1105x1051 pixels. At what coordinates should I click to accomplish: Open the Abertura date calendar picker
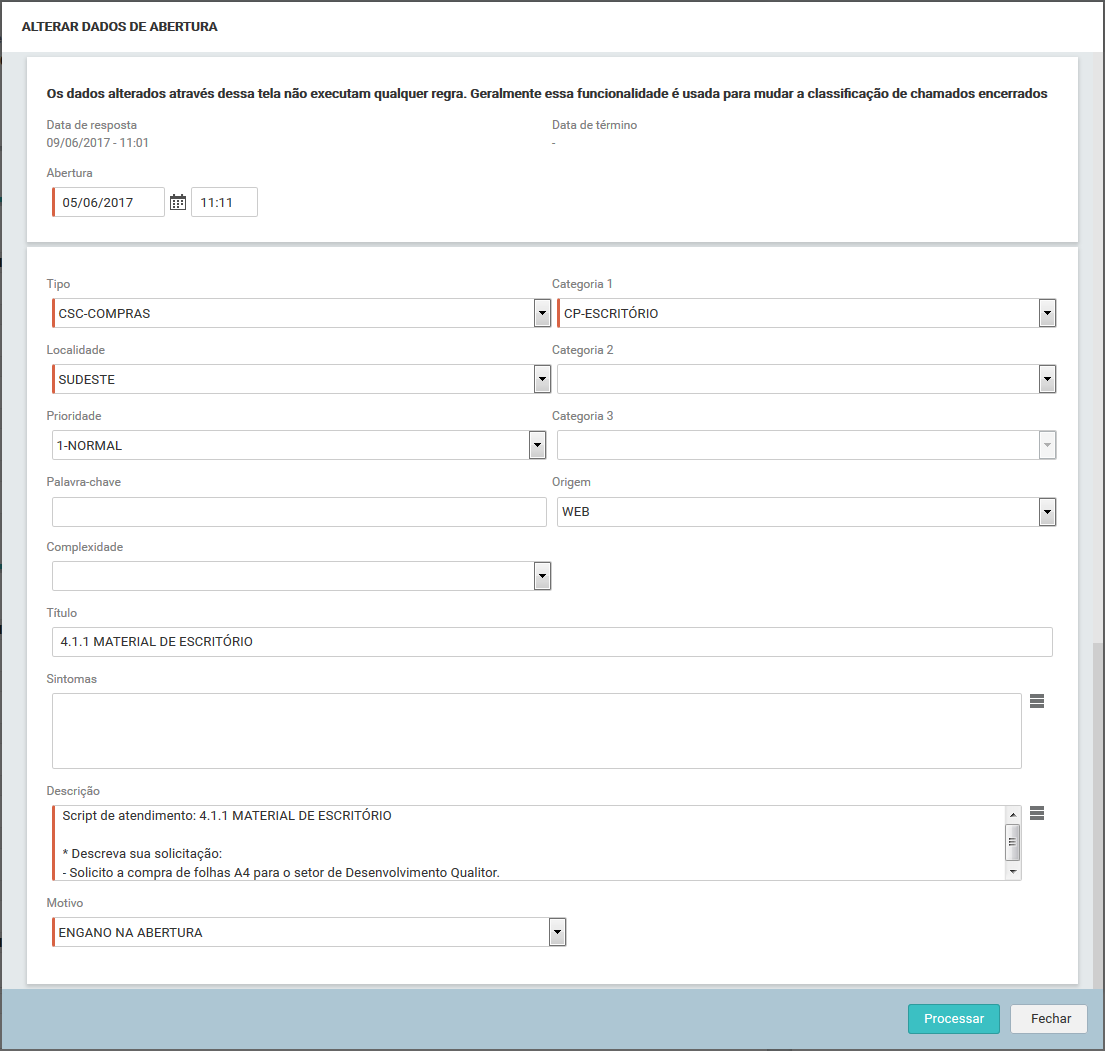click(178, 202)
